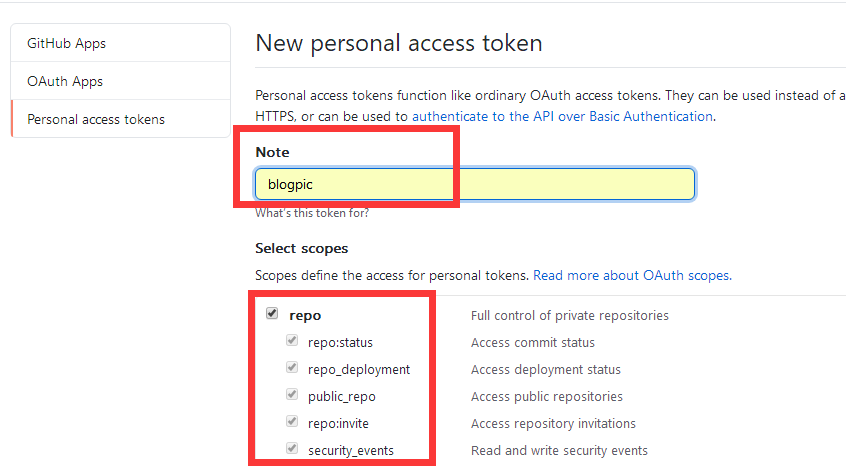
Task: Toggle the repo scope checkbox
Action: [272, 313]
